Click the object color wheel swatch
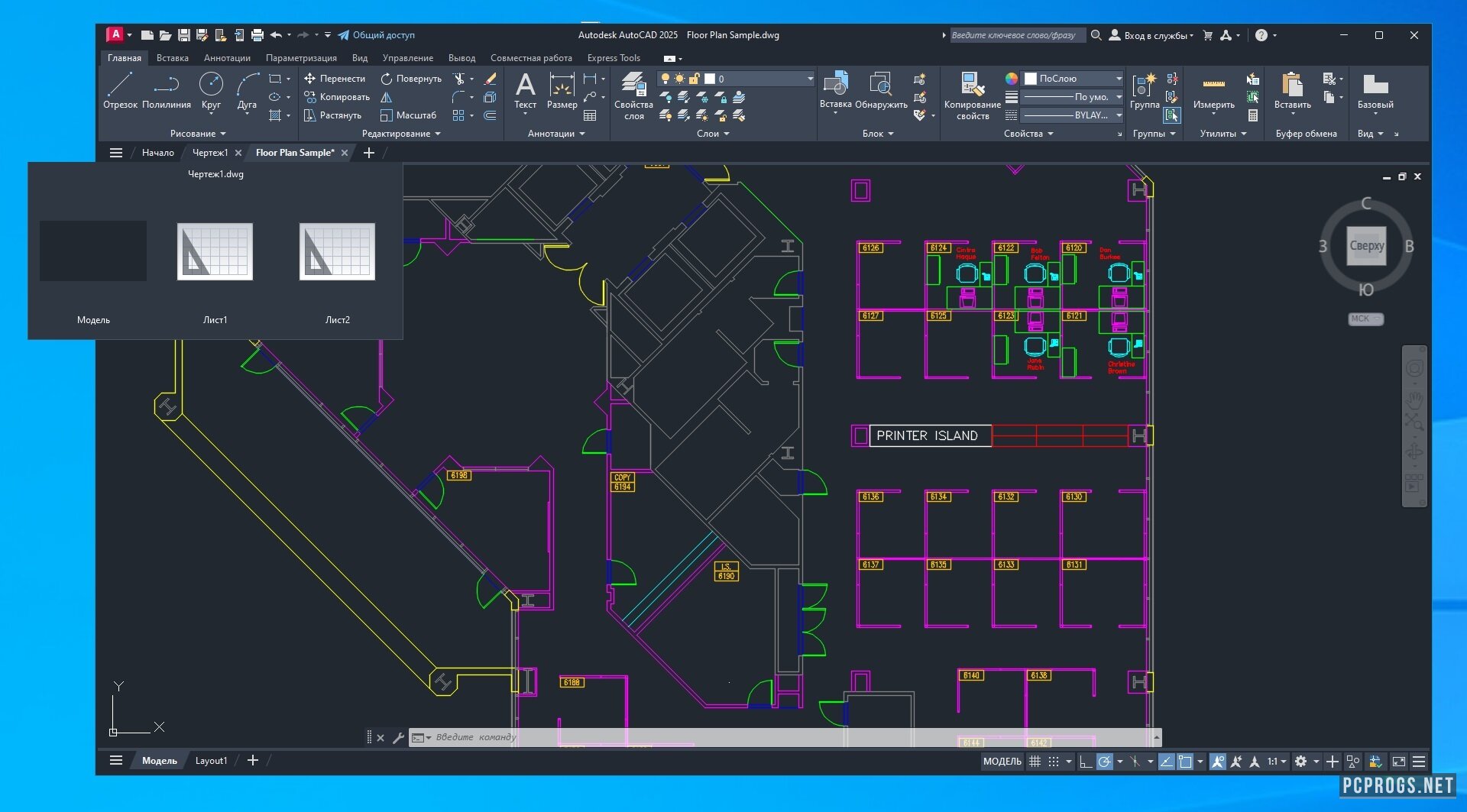 pyautogui.click(x=1011, y=79)
